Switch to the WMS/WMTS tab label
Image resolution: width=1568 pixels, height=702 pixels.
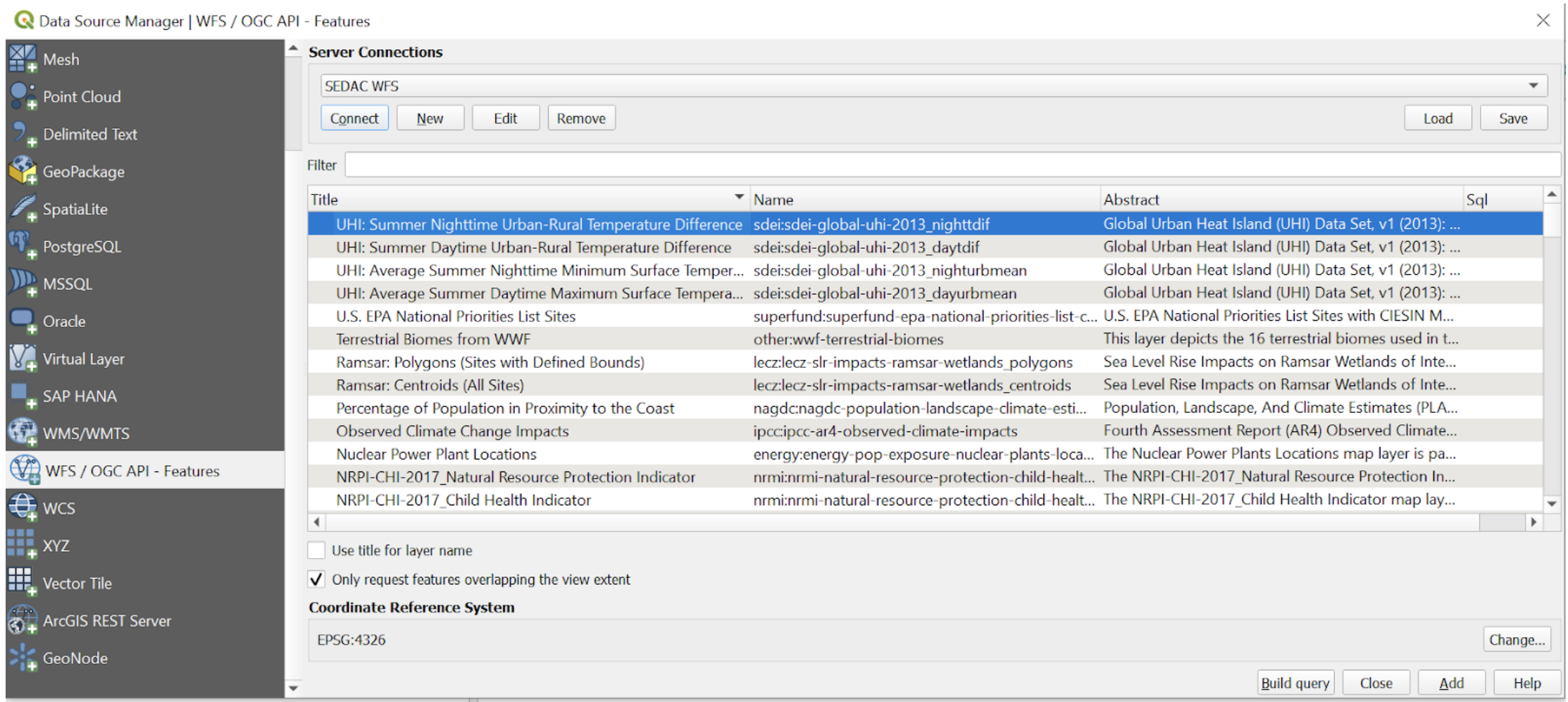click(x=86, y=433)
